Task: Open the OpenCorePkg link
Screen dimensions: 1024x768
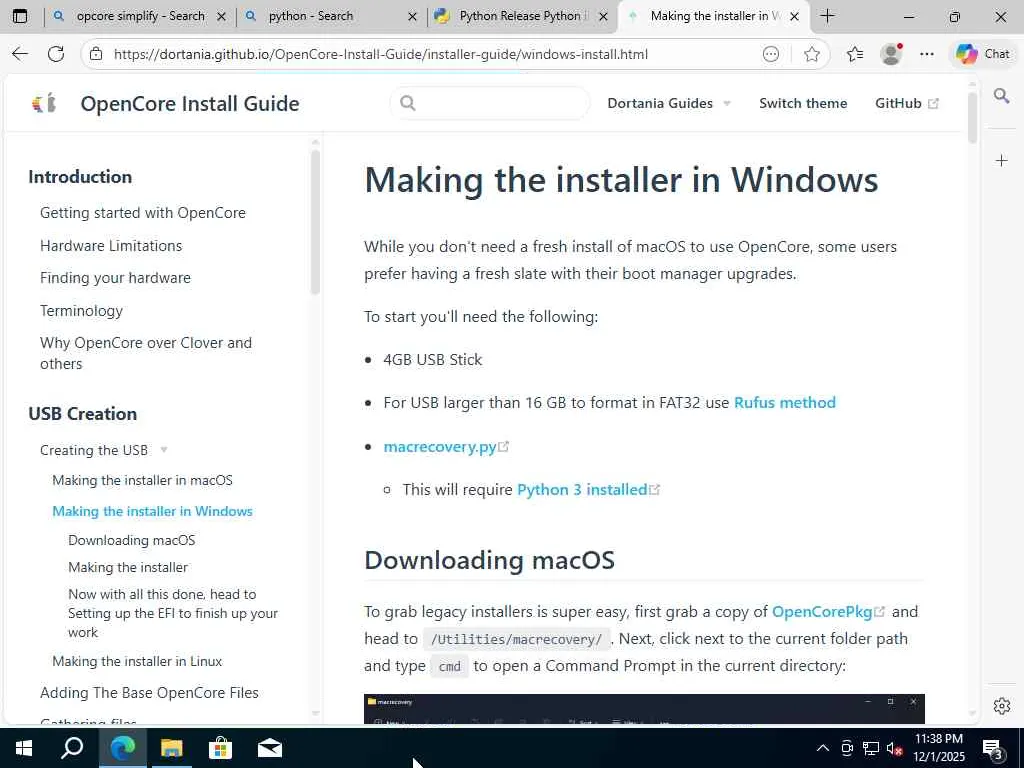Action: [x=828, y=612]
